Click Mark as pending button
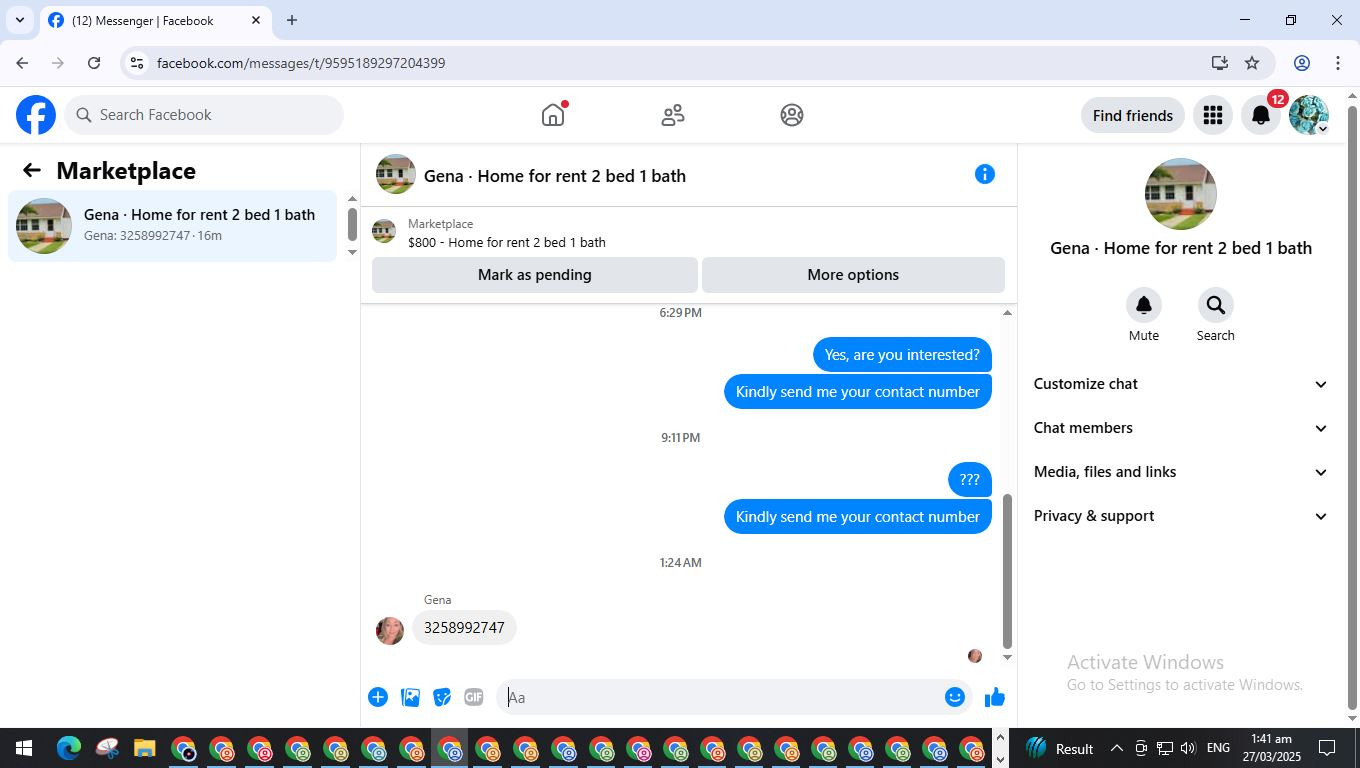Image resolution: width=1360 pixels, height=768 pixels. 535,275
